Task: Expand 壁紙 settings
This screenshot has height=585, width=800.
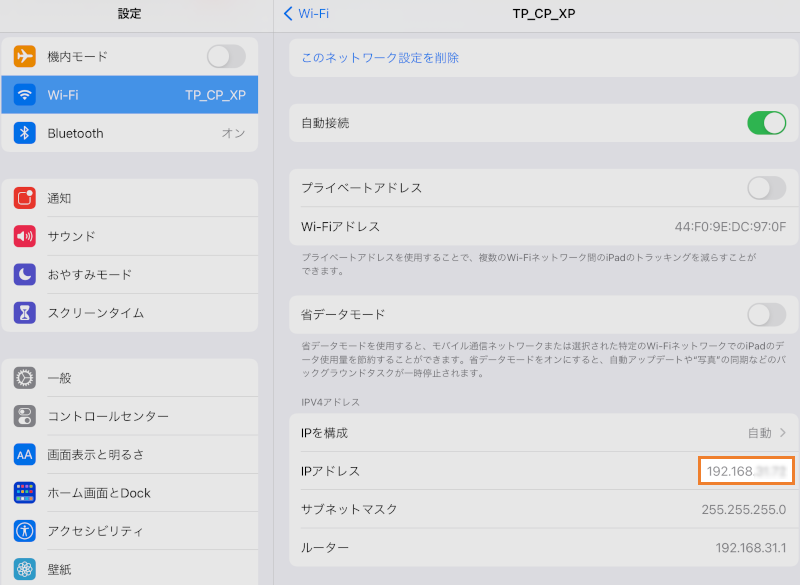Action: (23, 570)
